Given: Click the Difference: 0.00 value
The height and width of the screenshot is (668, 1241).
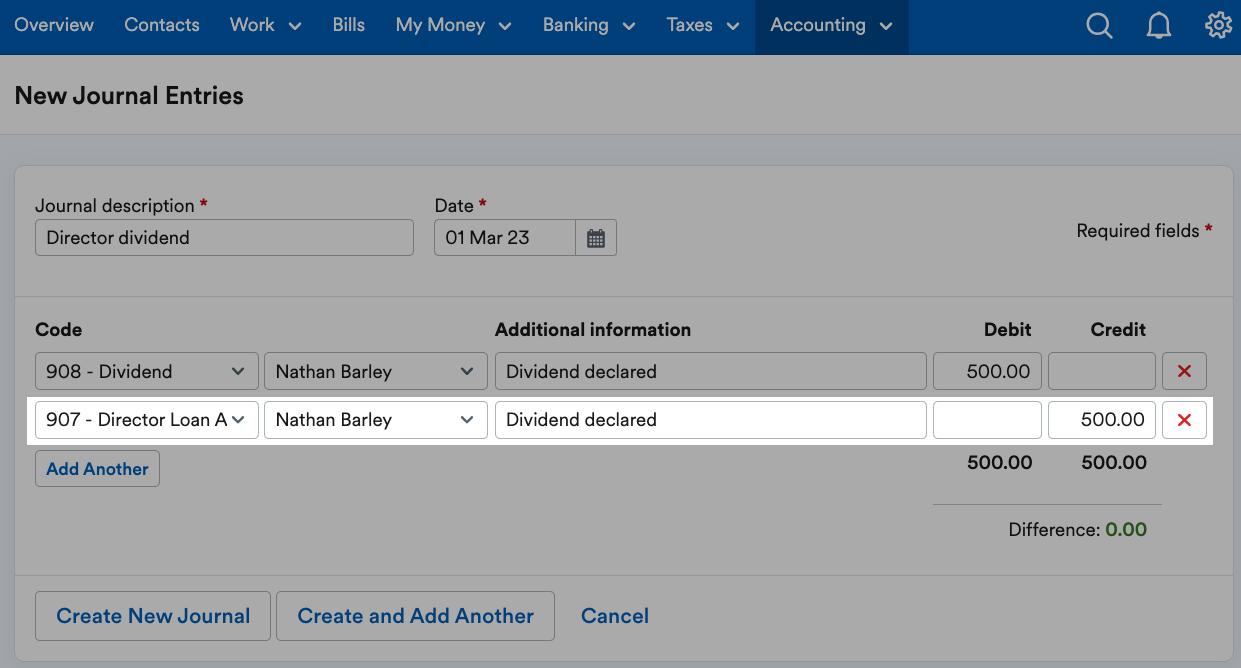Looking at the screenshot, I should [1126, 530].
